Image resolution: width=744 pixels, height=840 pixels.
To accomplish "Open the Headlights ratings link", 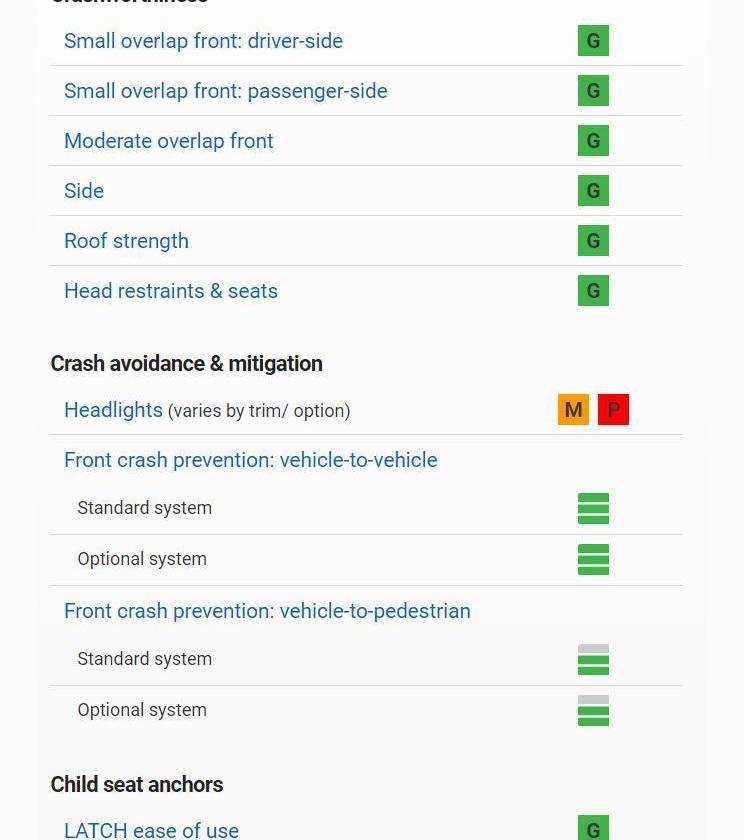I will (x=113, y=410).
